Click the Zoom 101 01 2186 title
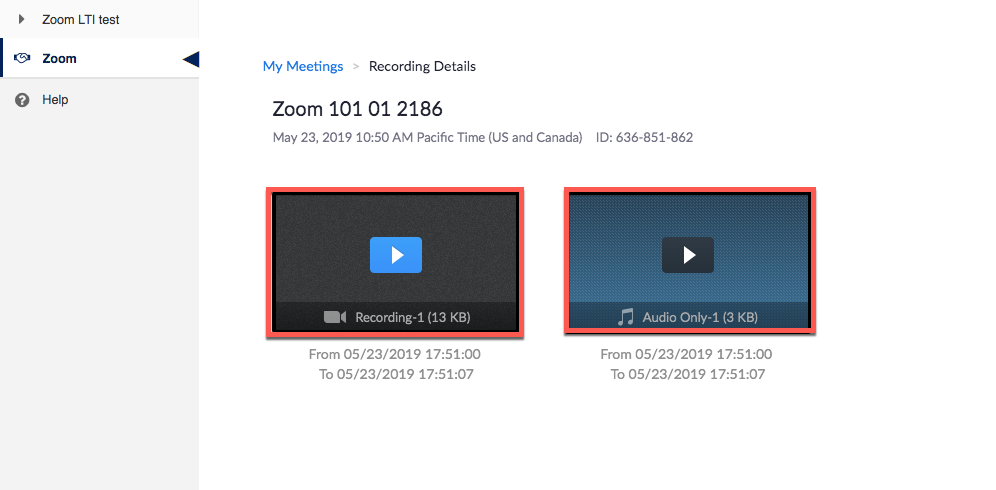This screenshot has width=996, height=490. pyautogui.click(x=357, y=109)
